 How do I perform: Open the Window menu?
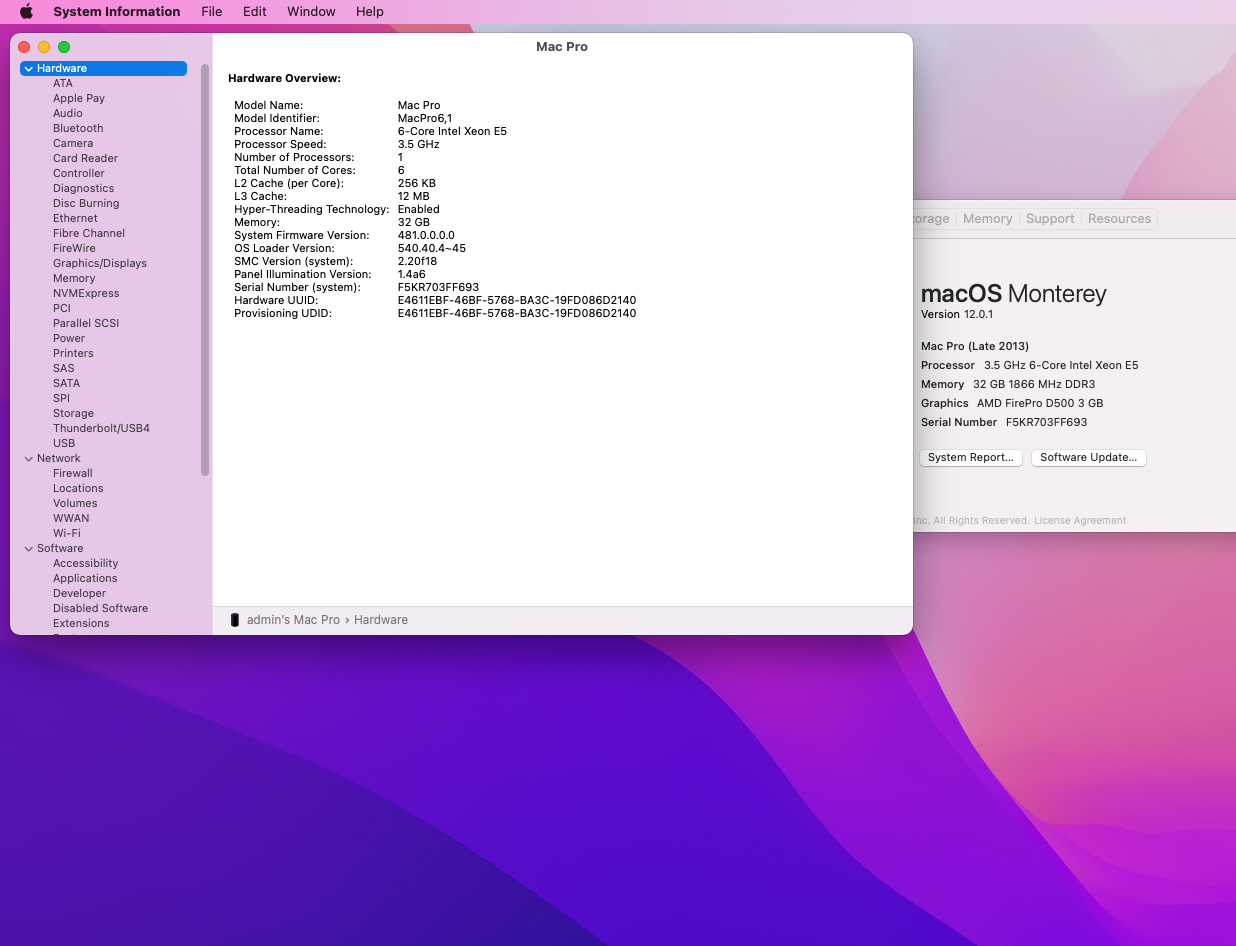coord(311,12)
